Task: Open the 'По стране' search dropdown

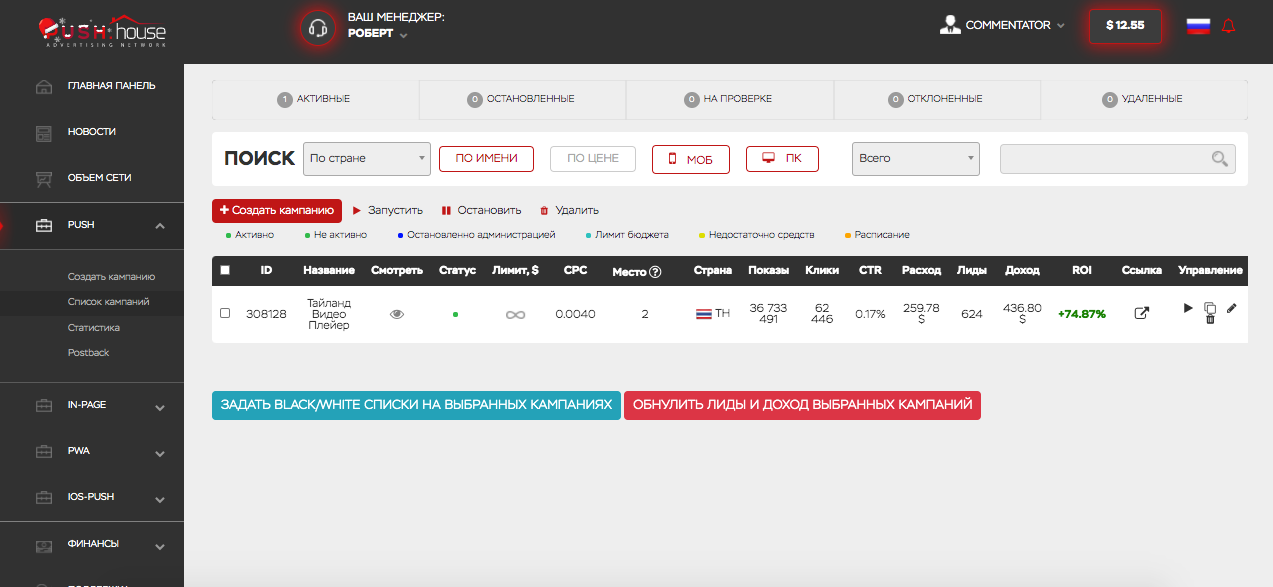Action: point(366,158)
